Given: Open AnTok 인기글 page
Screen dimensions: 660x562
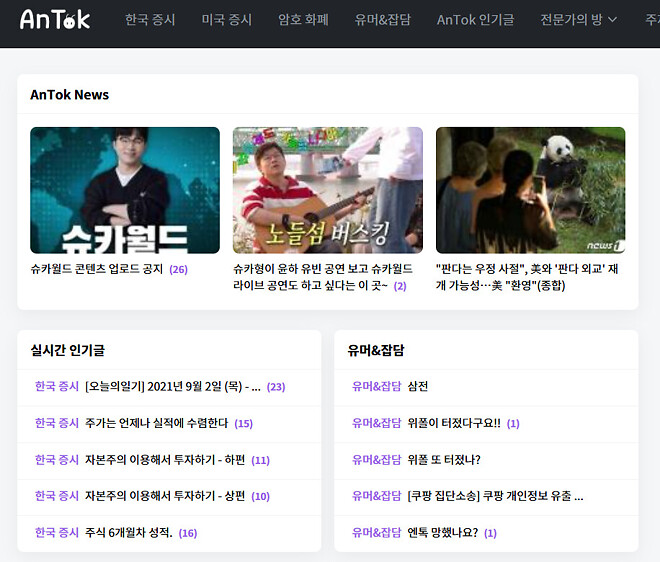Looking at the screenshot, I should point(475,20).
